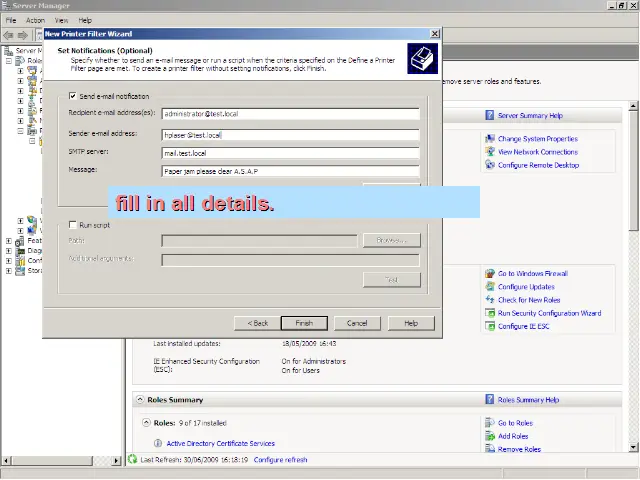Expand the Configuration tree node
Screen dimensions: 640x480
pyautogui.click(x=9, y=261)
